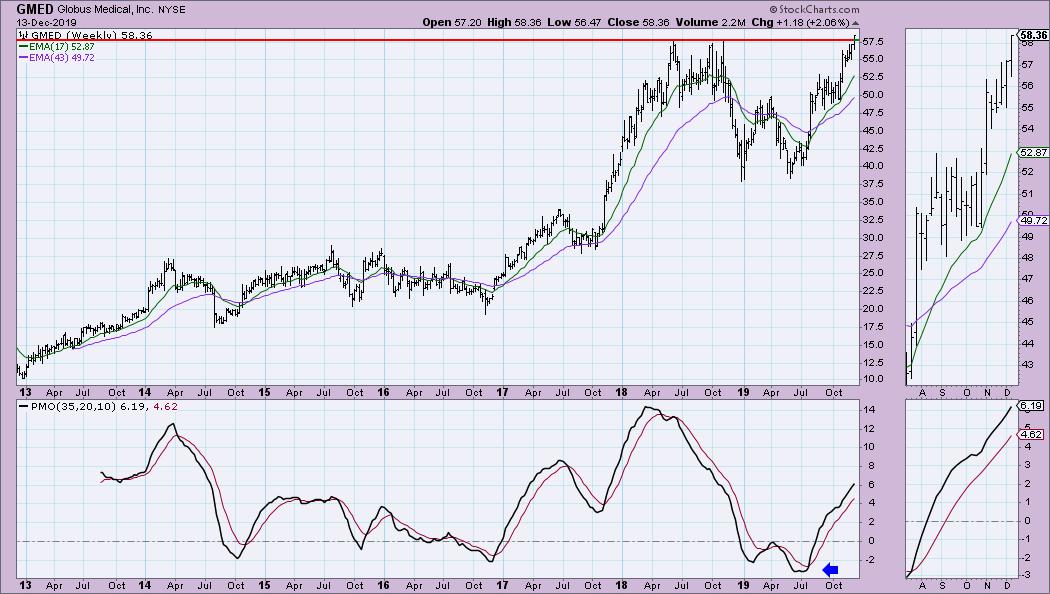1050x594 pixels.
Task: Click the price bar icon beside GMED (Weekly)
Action: point(23,35)
